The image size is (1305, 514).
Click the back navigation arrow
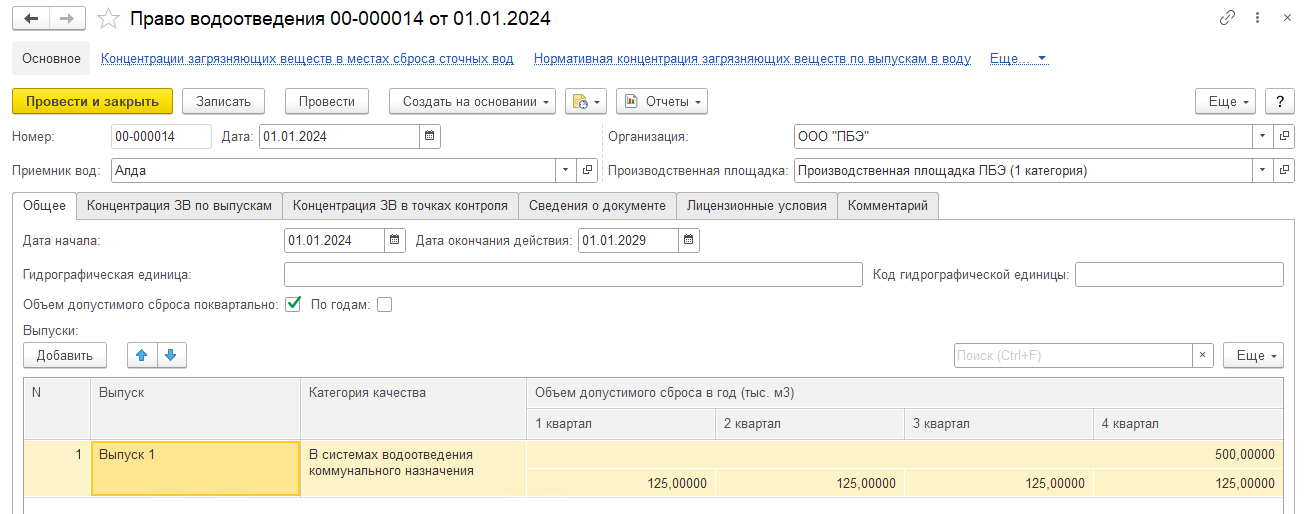tap(30, 18)
